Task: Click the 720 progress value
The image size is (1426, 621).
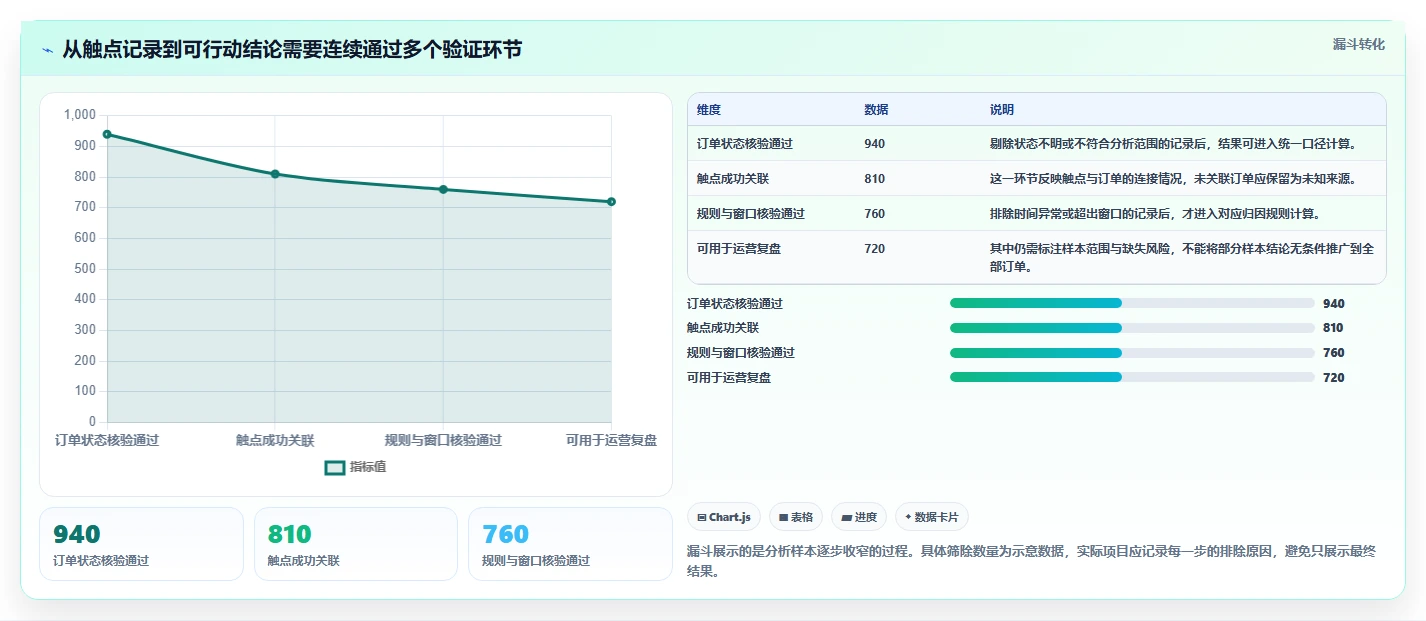Action: (x=1334, y=378)
